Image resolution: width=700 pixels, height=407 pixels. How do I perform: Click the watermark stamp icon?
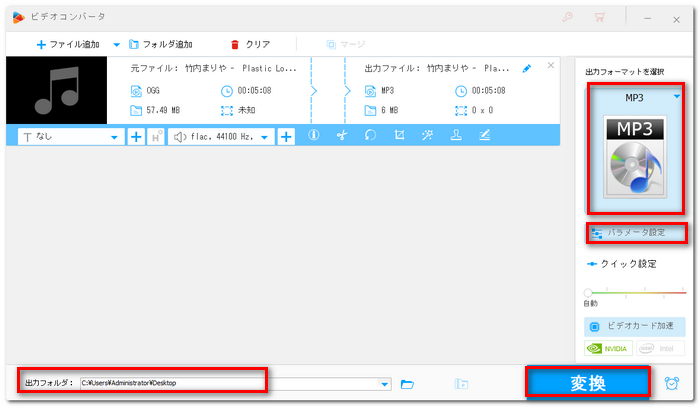456,136
